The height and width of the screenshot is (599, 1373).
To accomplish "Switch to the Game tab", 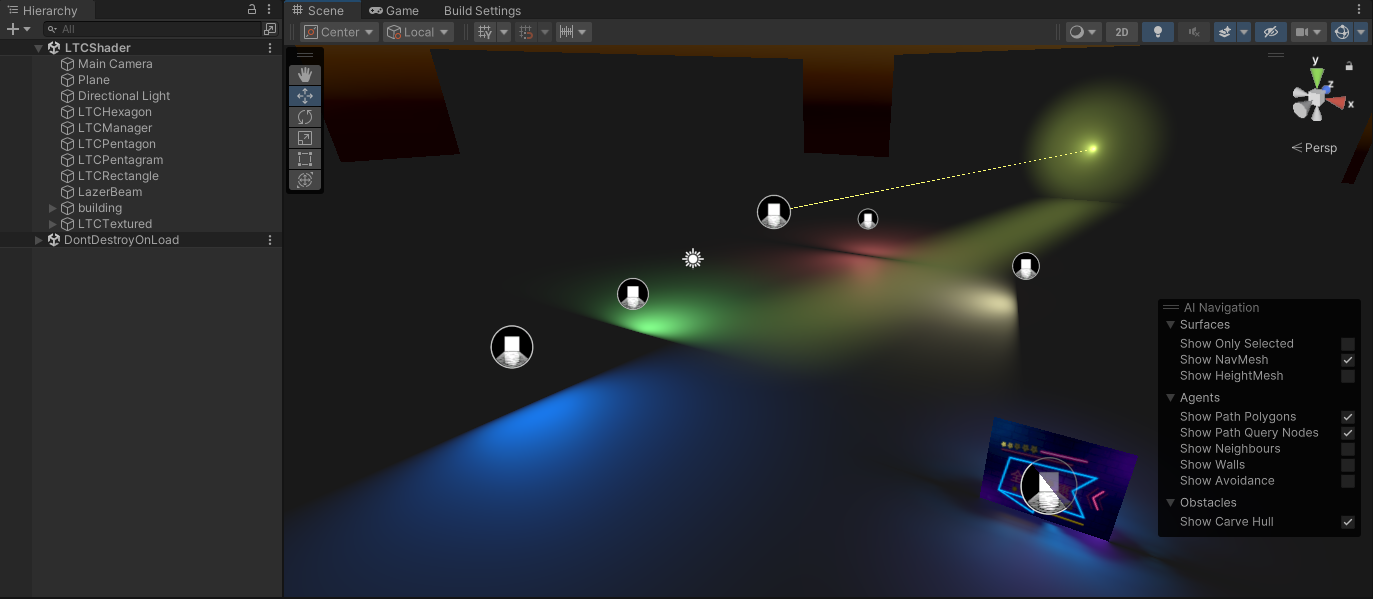I will click(394, 10).
